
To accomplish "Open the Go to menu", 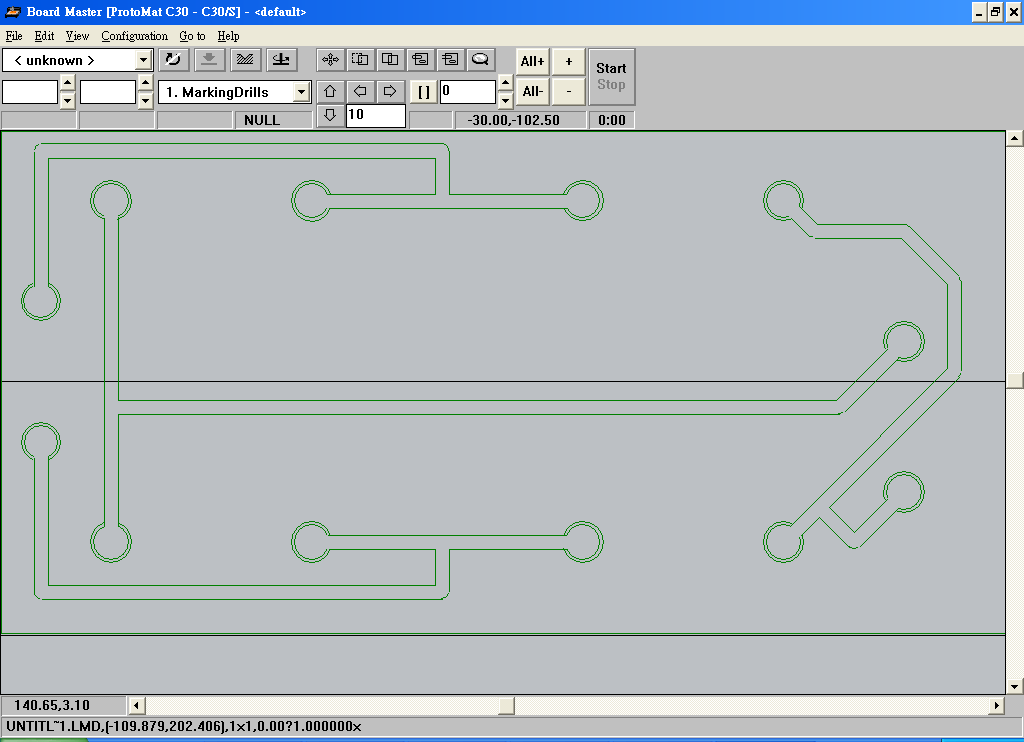I will [192, 36].
